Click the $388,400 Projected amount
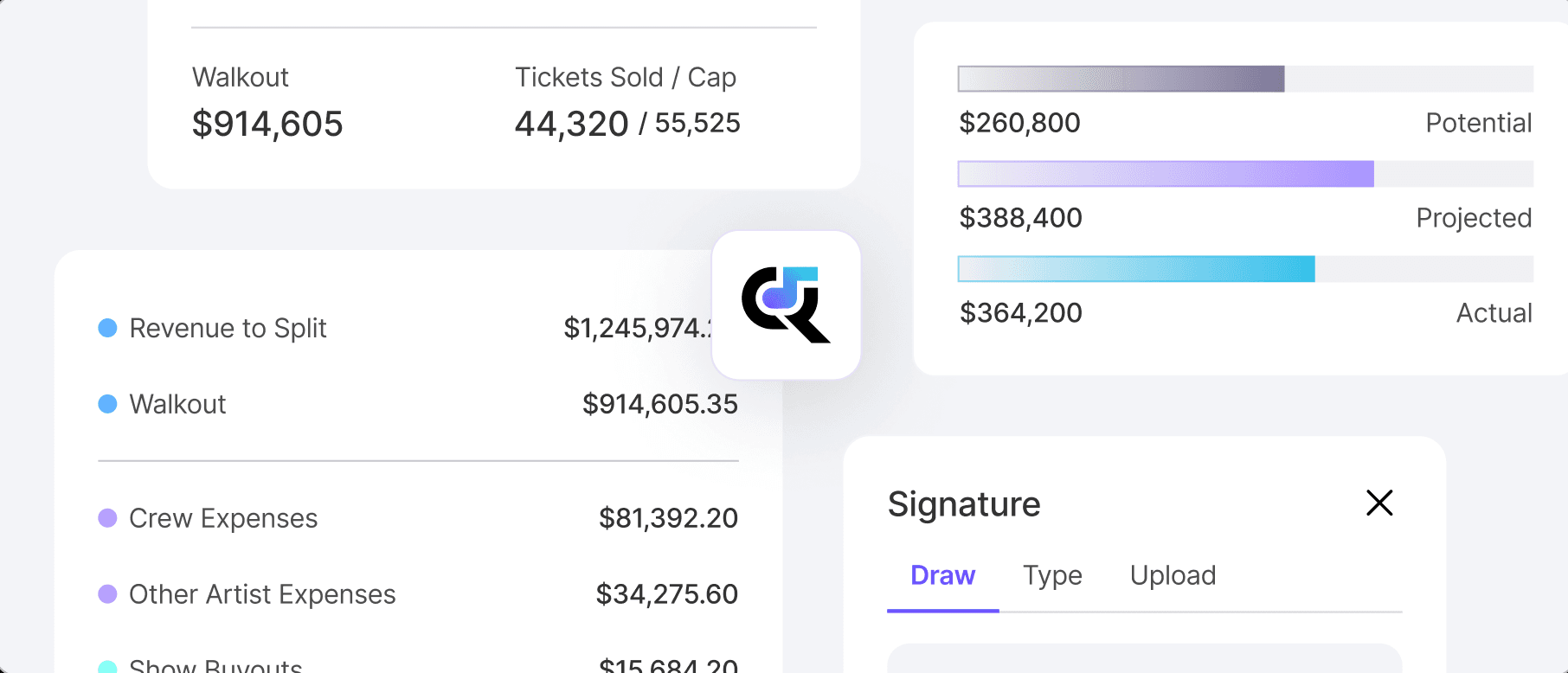This screenshot has height=673, width=1568. pos(1020,218)
